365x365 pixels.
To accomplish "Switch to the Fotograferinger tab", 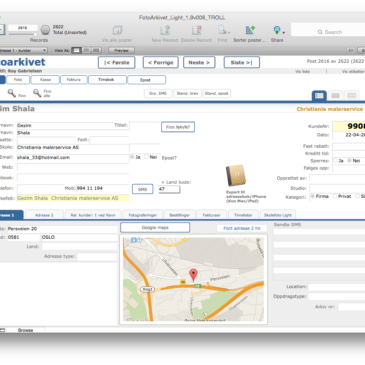I will click(x=143, y=215).
